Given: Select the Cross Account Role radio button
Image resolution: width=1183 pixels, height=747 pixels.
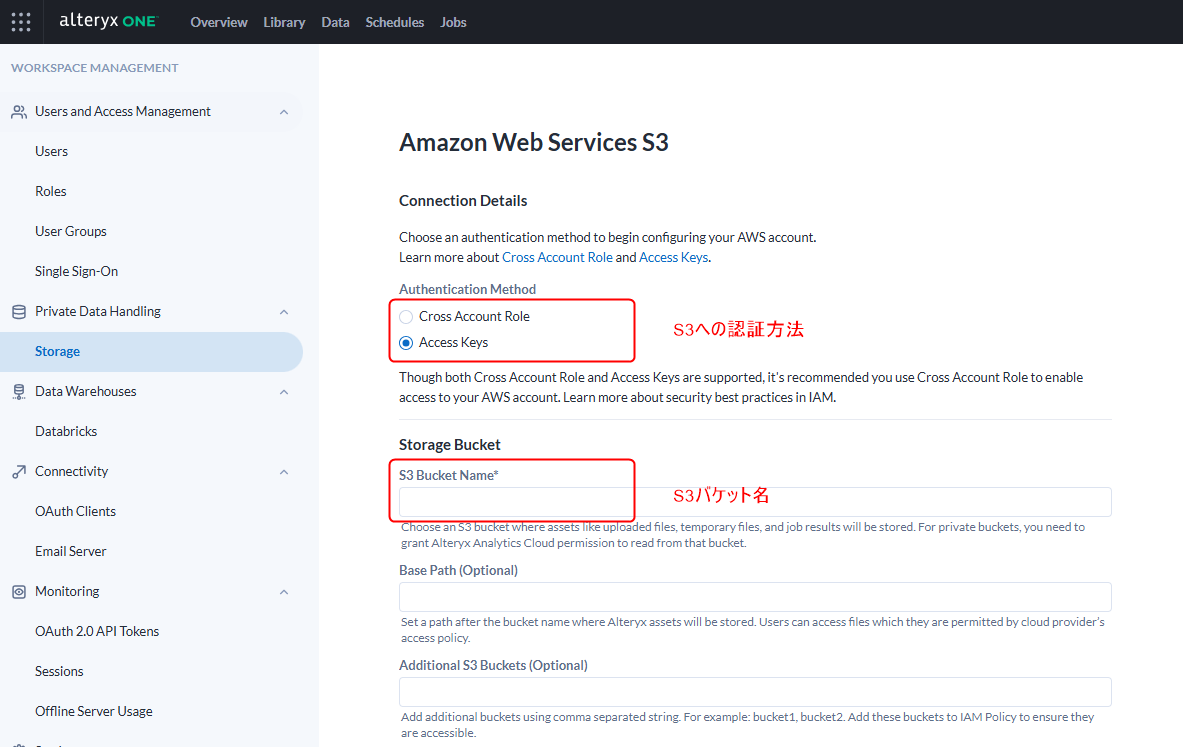Looking at the screenshot, I should 406,317.
